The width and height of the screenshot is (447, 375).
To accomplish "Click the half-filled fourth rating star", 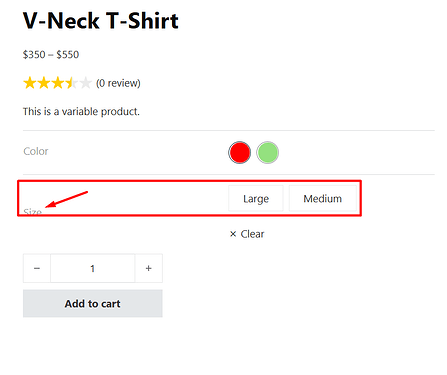I will (71, 83).
